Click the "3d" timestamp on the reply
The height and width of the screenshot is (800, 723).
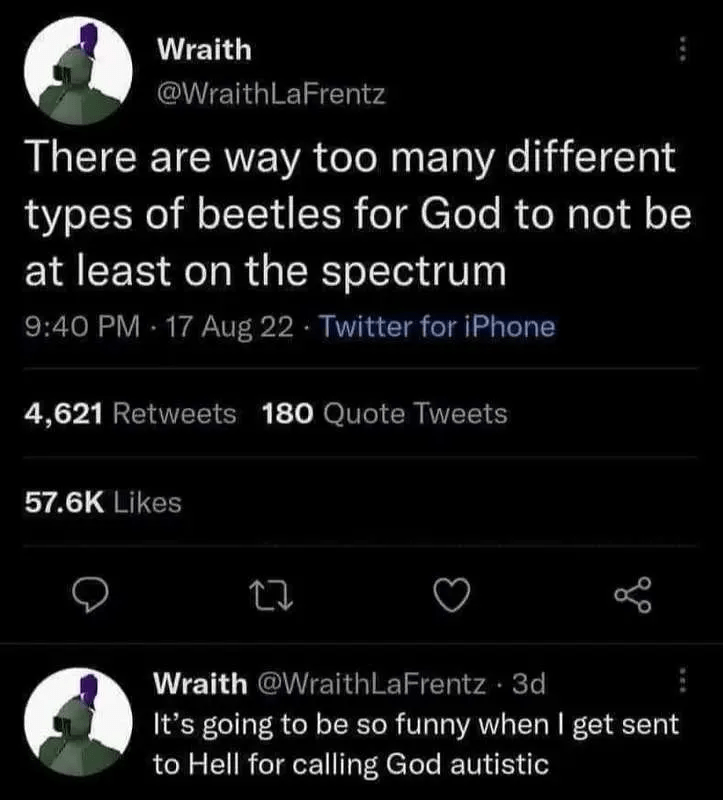(x=527, y=684)
